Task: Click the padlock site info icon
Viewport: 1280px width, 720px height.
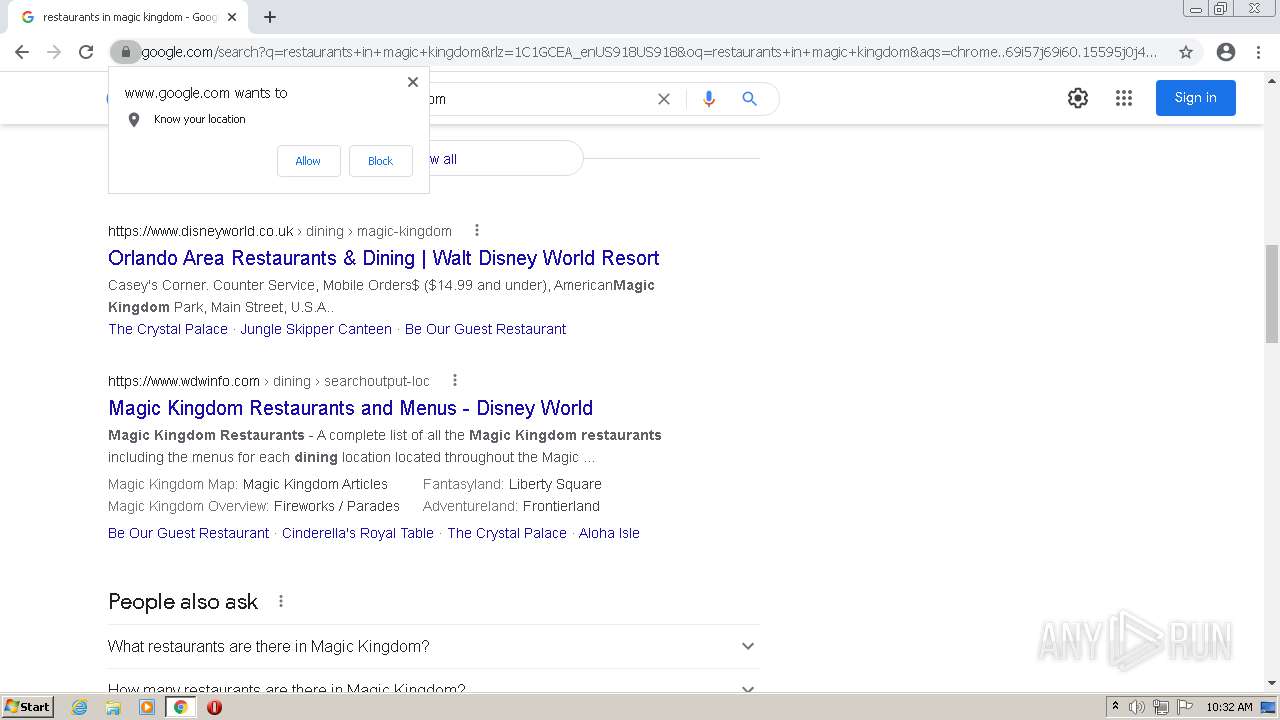Action: [x=125, y=52]
